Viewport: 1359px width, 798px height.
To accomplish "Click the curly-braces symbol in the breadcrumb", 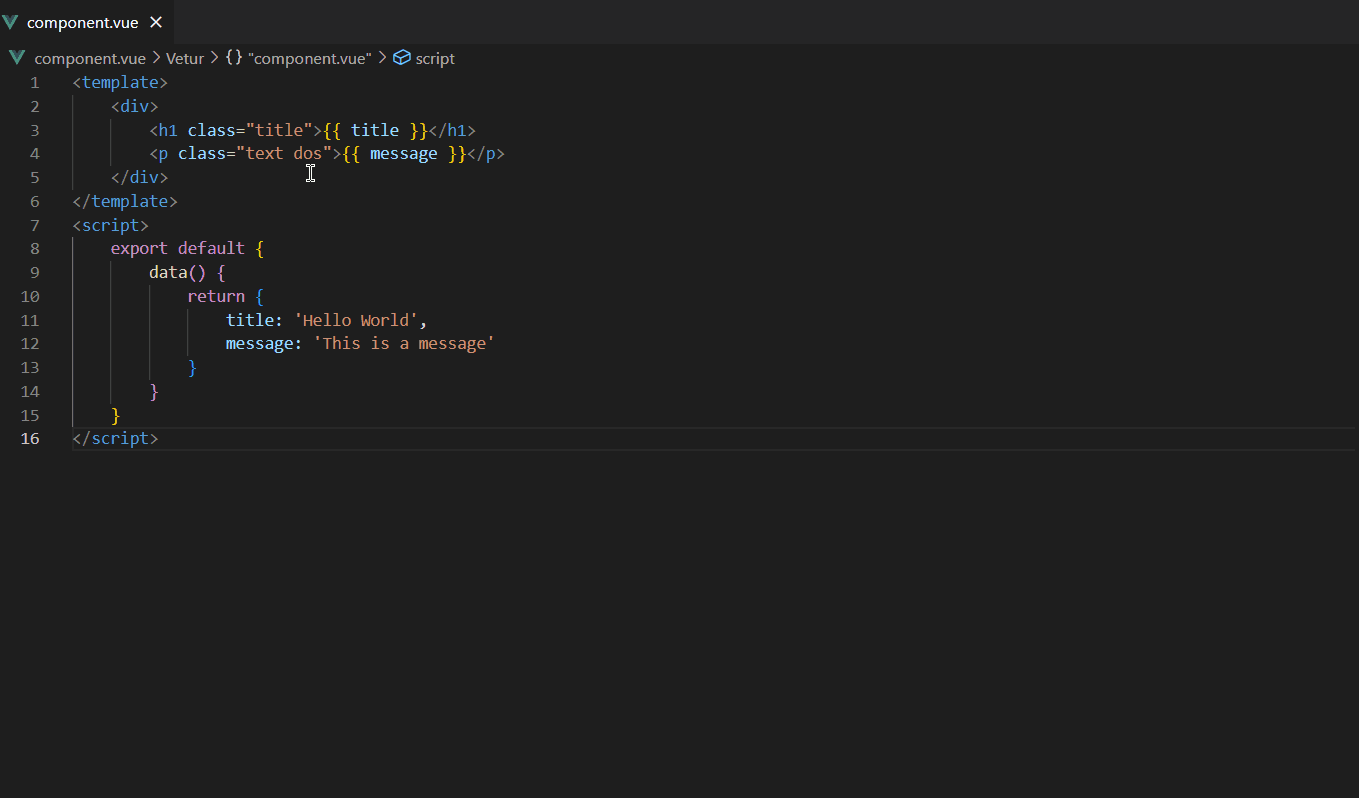I will [233, 57].
